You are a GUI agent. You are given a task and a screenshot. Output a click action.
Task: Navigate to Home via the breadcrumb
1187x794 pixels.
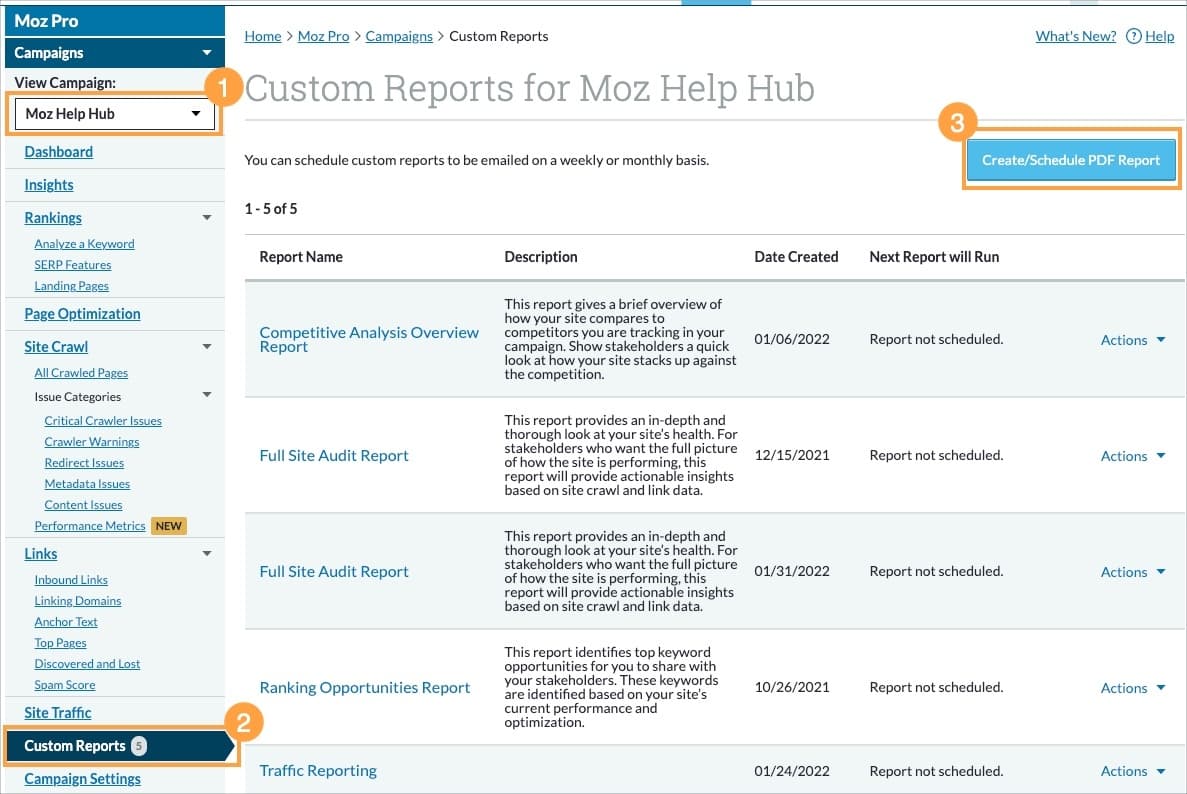(x=262, y=36)
